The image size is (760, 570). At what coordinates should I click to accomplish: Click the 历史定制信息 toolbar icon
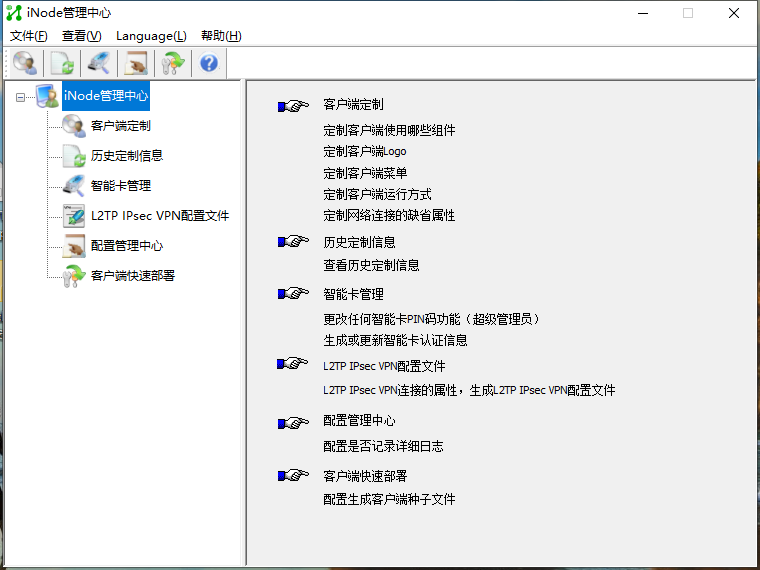62,63
